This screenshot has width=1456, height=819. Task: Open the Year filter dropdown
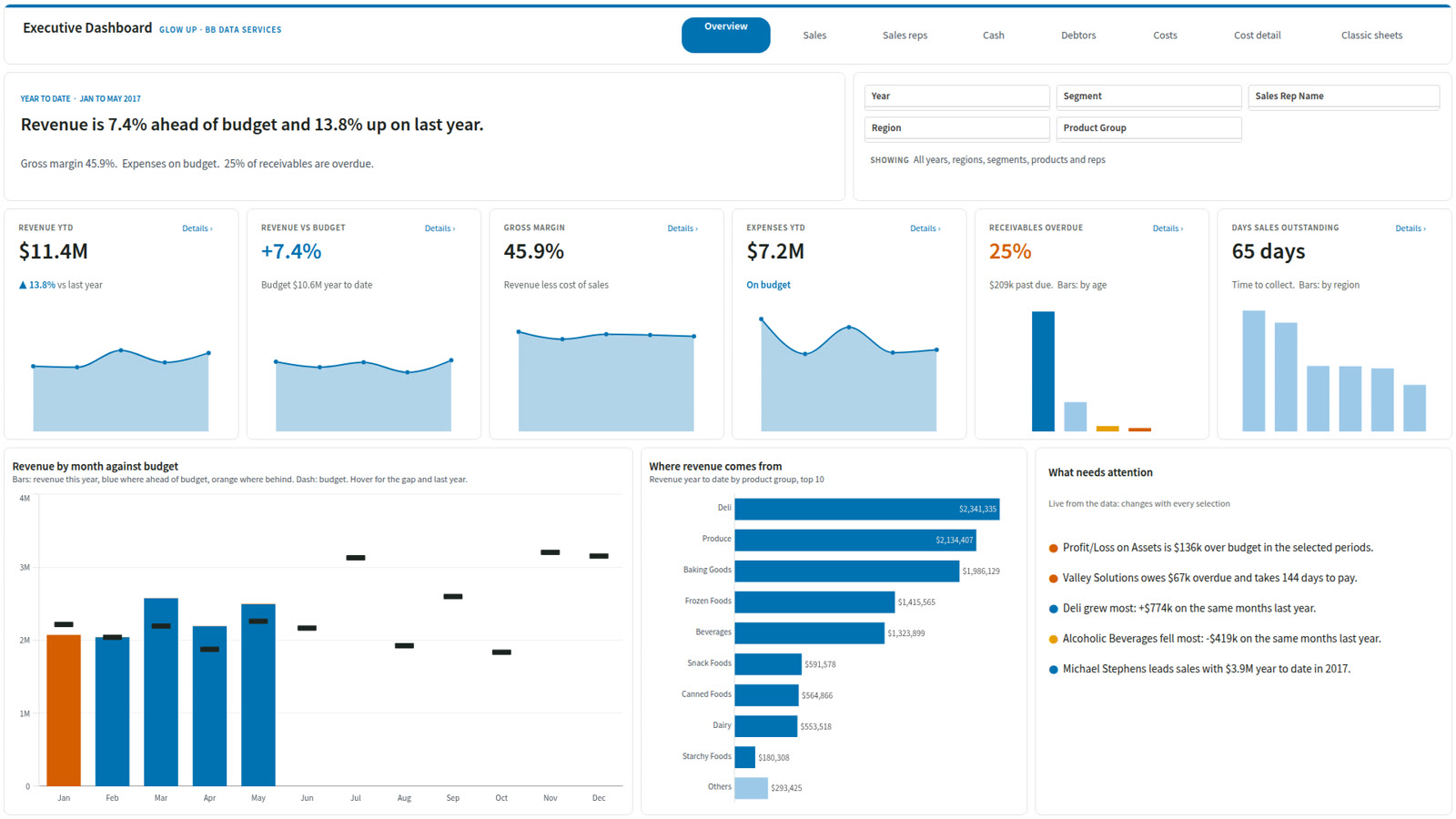(x=956, y=96)
